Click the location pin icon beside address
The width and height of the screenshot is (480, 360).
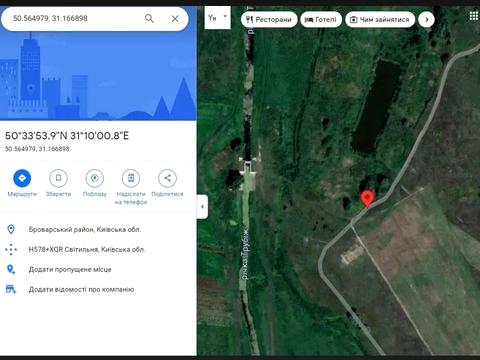(x=11, y=229)
